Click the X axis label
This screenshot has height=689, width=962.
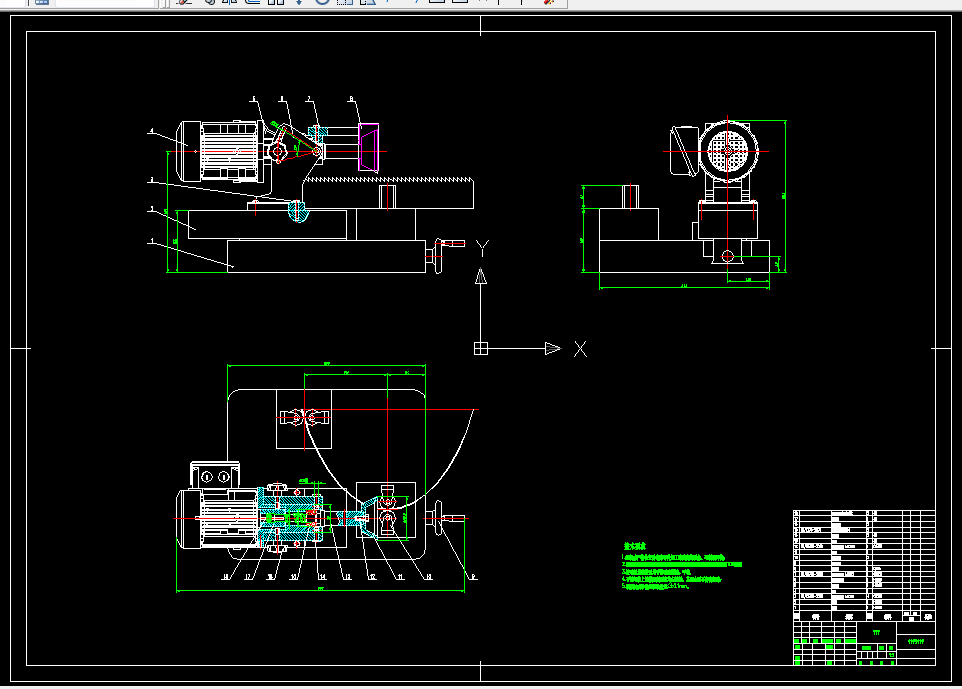point(580,349)
